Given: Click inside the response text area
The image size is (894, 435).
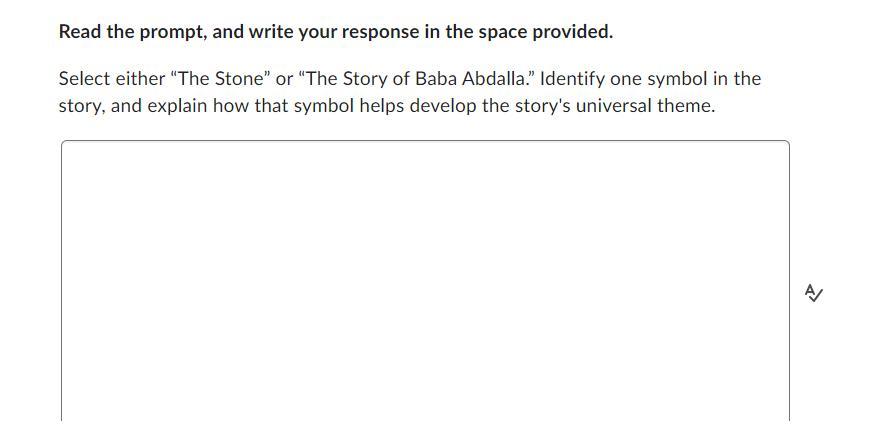Looking at the screenshot, I should 425,280.
